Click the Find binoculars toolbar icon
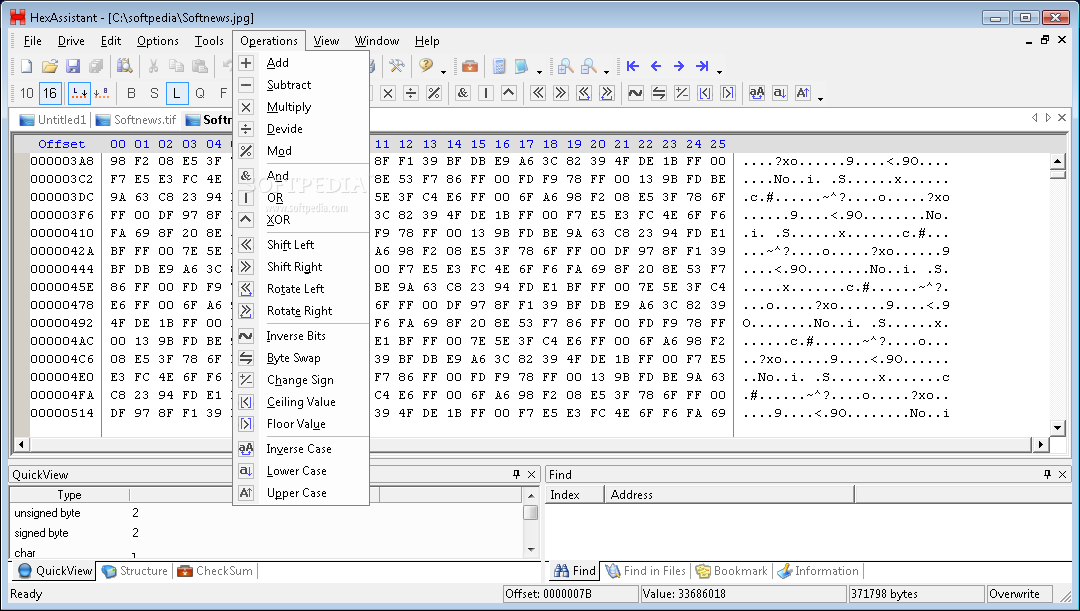Image resolution: width=1080 pixels, height=611 pixels. pos(125,66)
